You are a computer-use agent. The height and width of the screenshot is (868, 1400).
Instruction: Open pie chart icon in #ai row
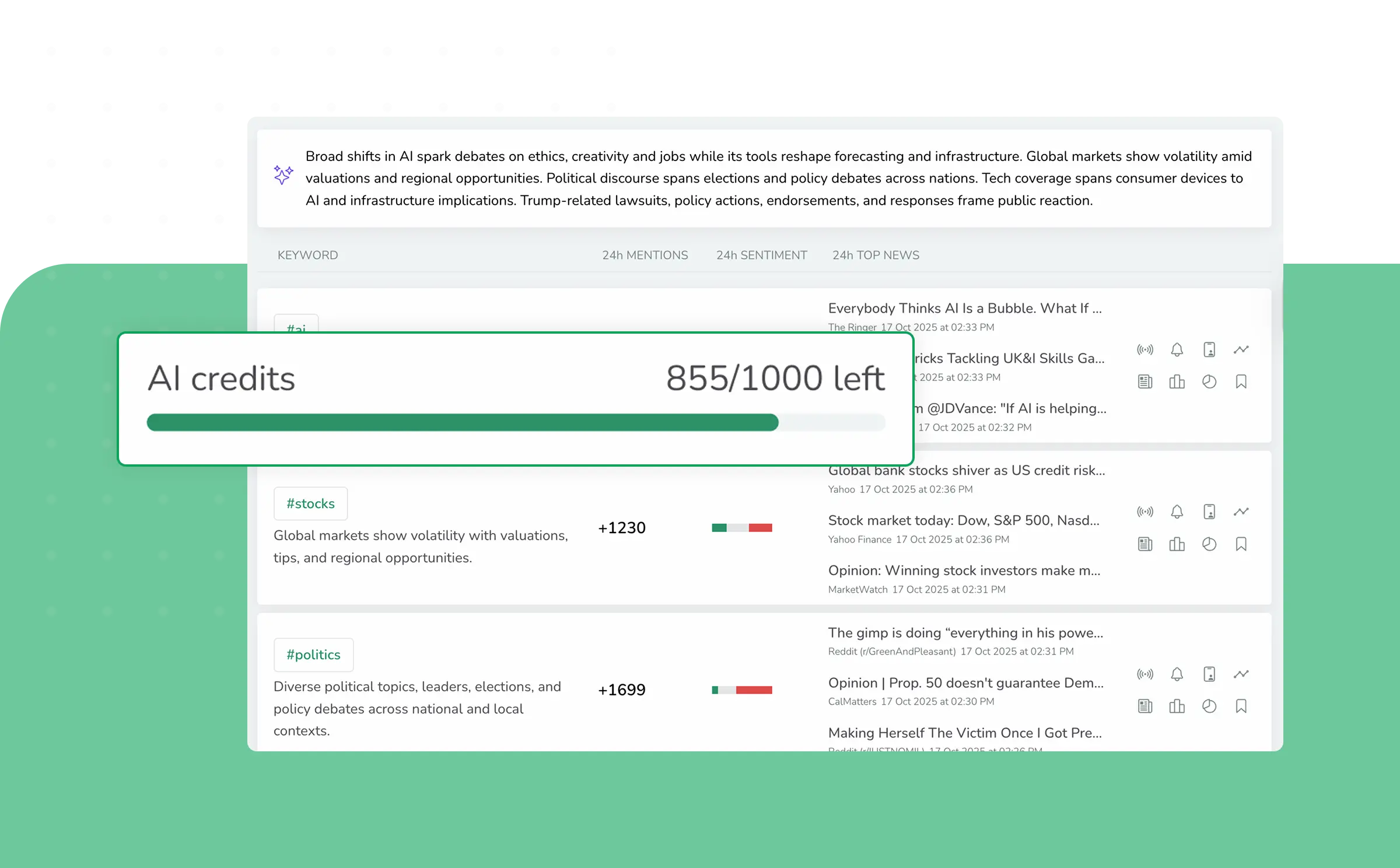click(x=1209, y=382)
